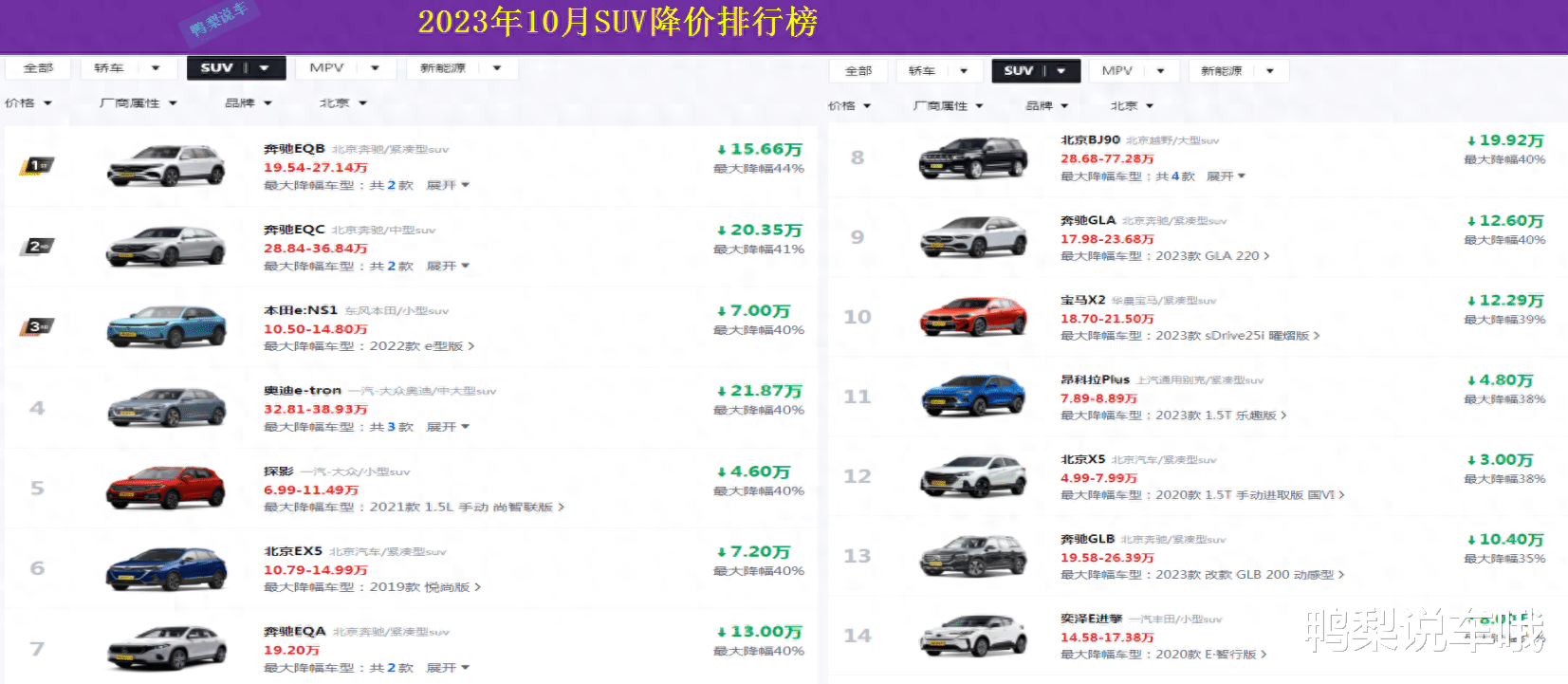
Task: Click the 奕泽E进擎 car thumbnail
Action: point(974,636)
